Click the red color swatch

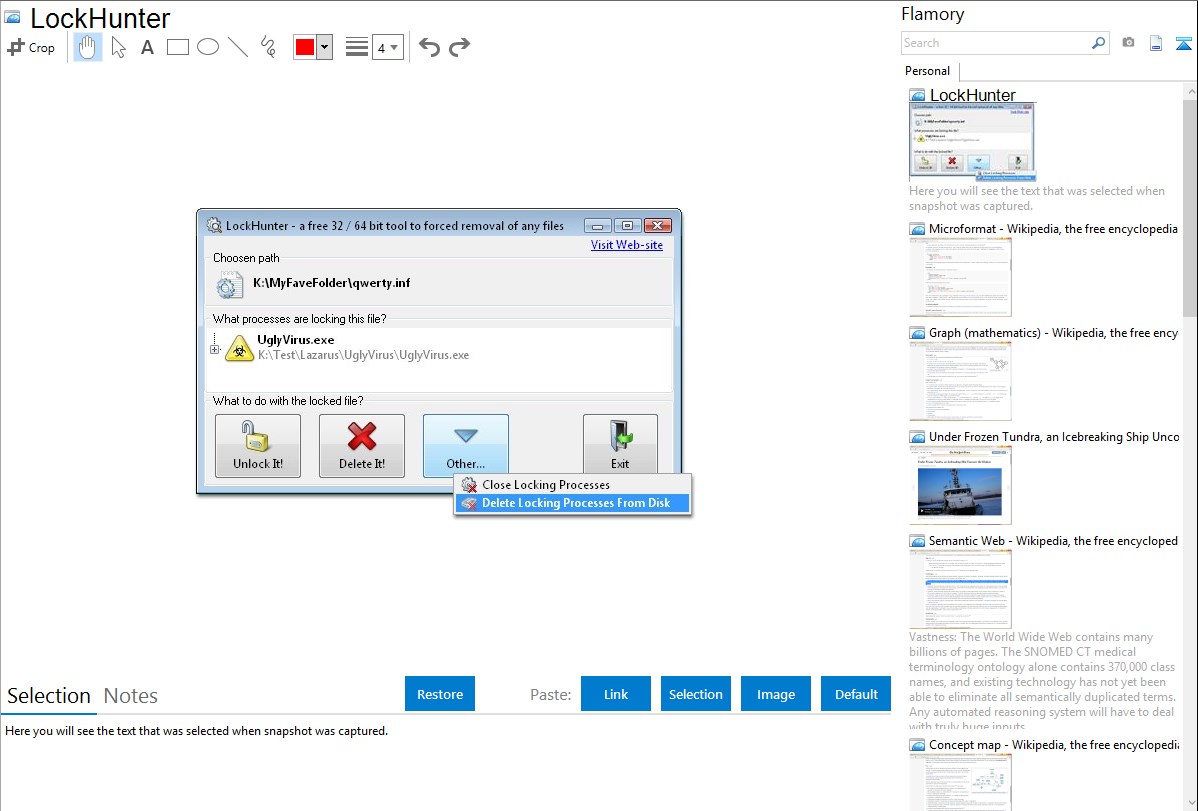coord(305,47)
